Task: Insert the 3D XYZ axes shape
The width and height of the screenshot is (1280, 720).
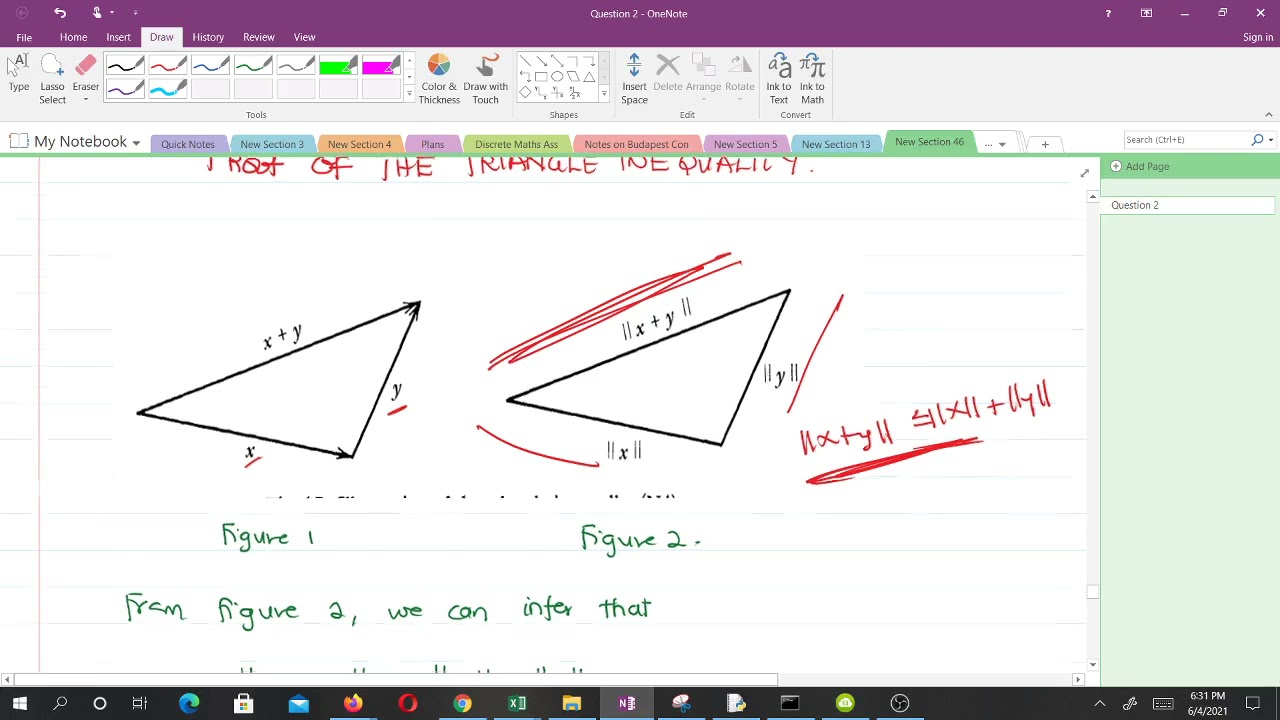Action: [x=574, y=92]
